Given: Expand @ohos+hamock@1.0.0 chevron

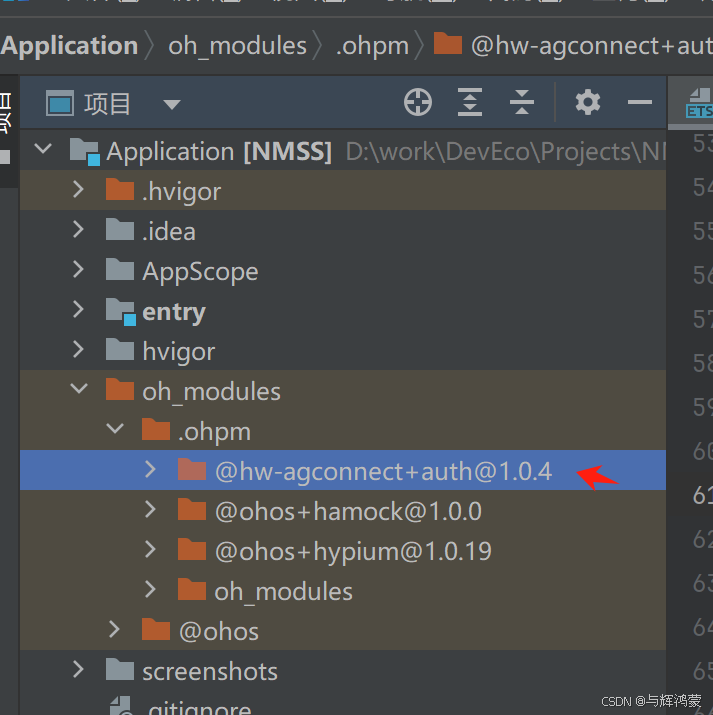Looking at the screenshot, I should 150,509.
